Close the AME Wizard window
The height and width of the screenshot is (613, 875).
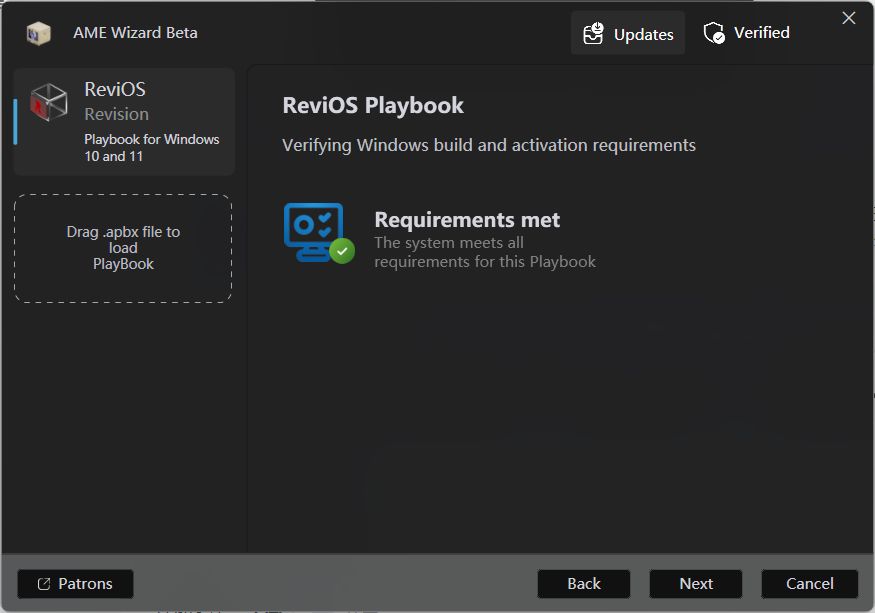click(849, 18)
